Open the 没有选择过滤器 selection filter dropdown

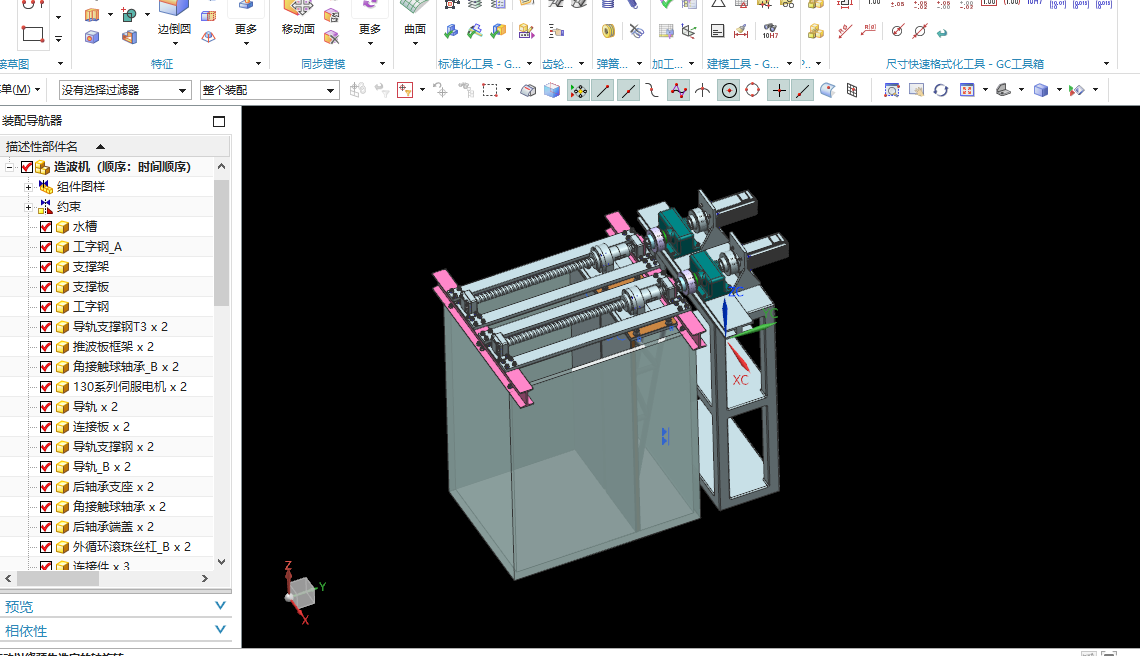pyautogui.click(x=124, y=90)
